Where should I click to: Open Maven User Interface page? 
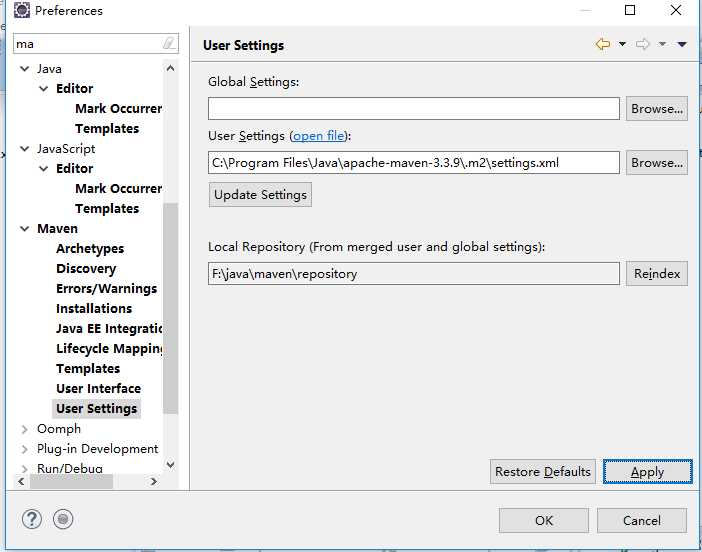tap(98, 389)
